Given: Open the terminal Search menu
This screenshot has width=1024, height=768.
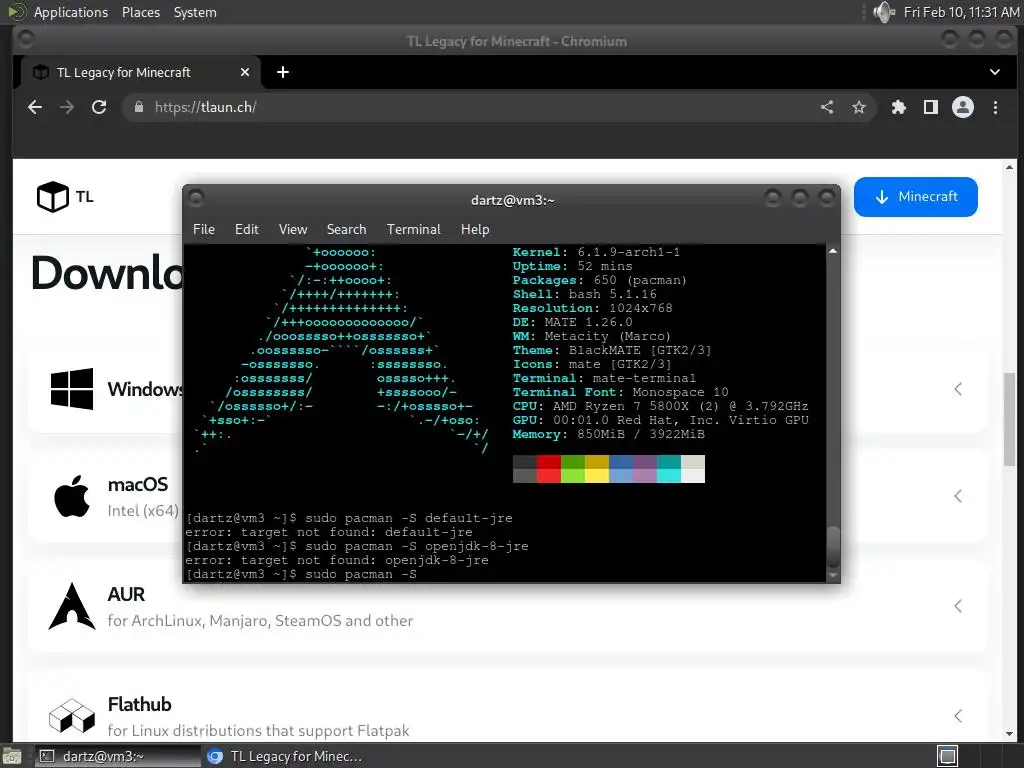Looking at the screenshot, I should click(x=346, y=229).
